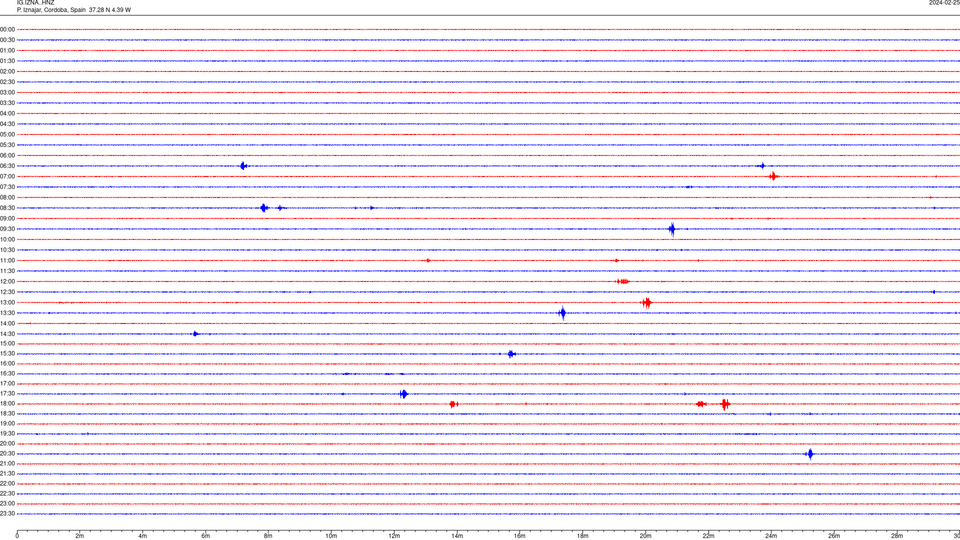Click the 15:30 time label
The width and height of the screenshot is (960, 540).
tap(7, 354)
